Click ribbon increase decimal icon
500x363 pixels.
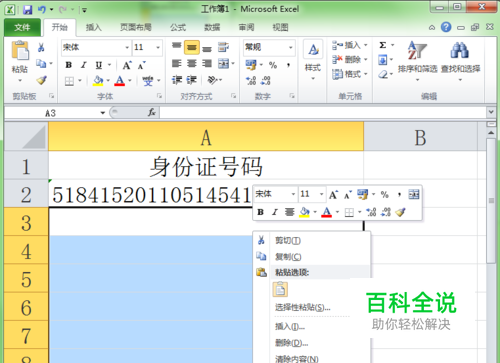(x=251, y=80)
